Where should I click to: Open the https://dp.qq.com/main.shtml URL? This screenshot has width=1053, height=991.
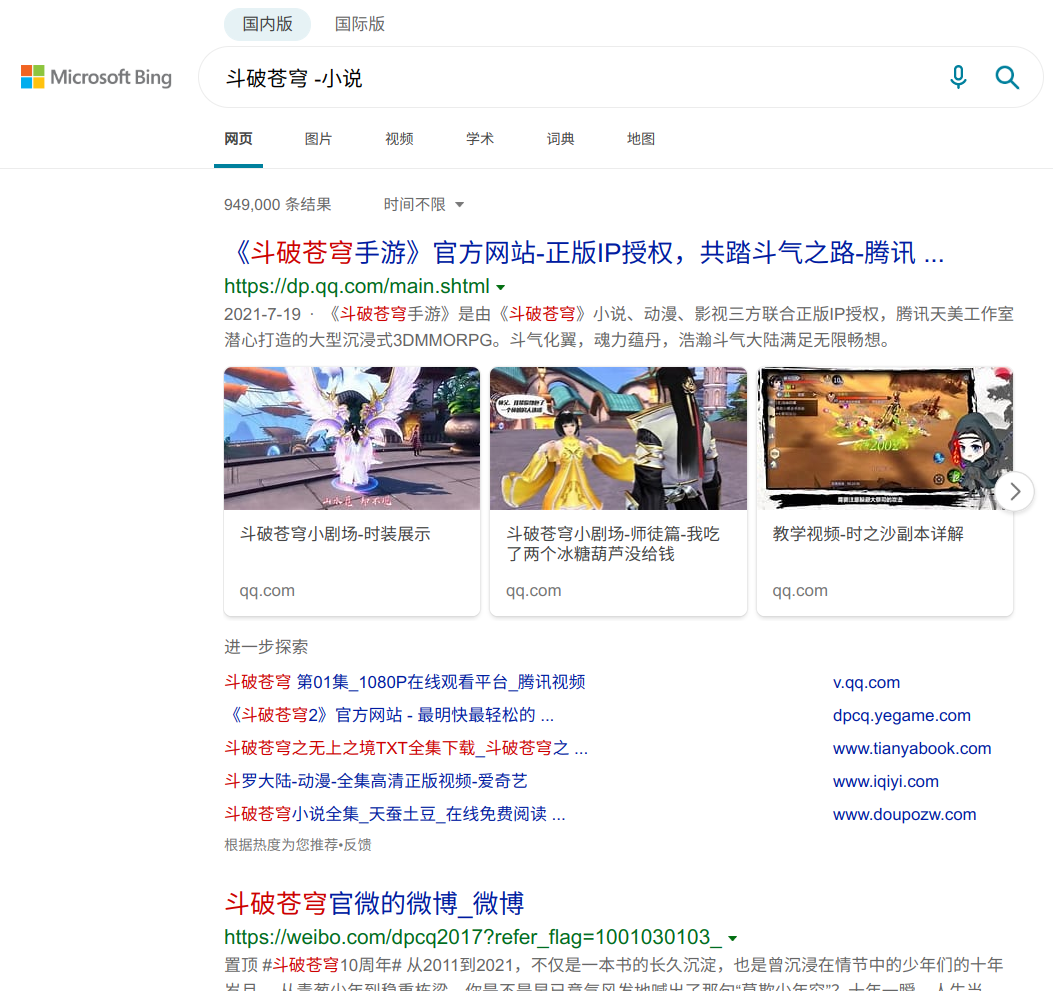coord(357,287)
